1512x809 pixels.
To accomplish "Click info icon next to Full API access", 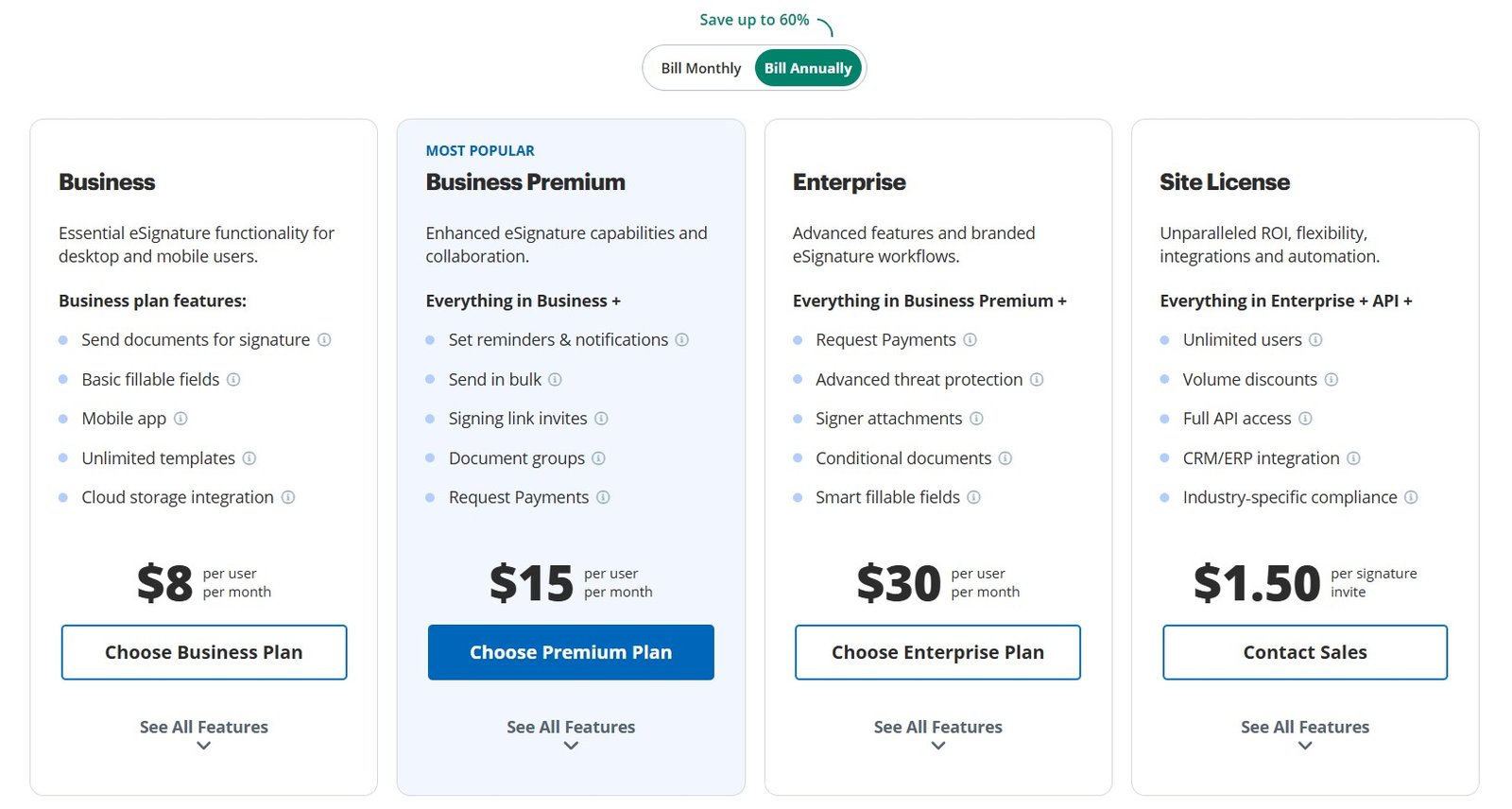I will pyautogui.click(x=1305, y=418).
